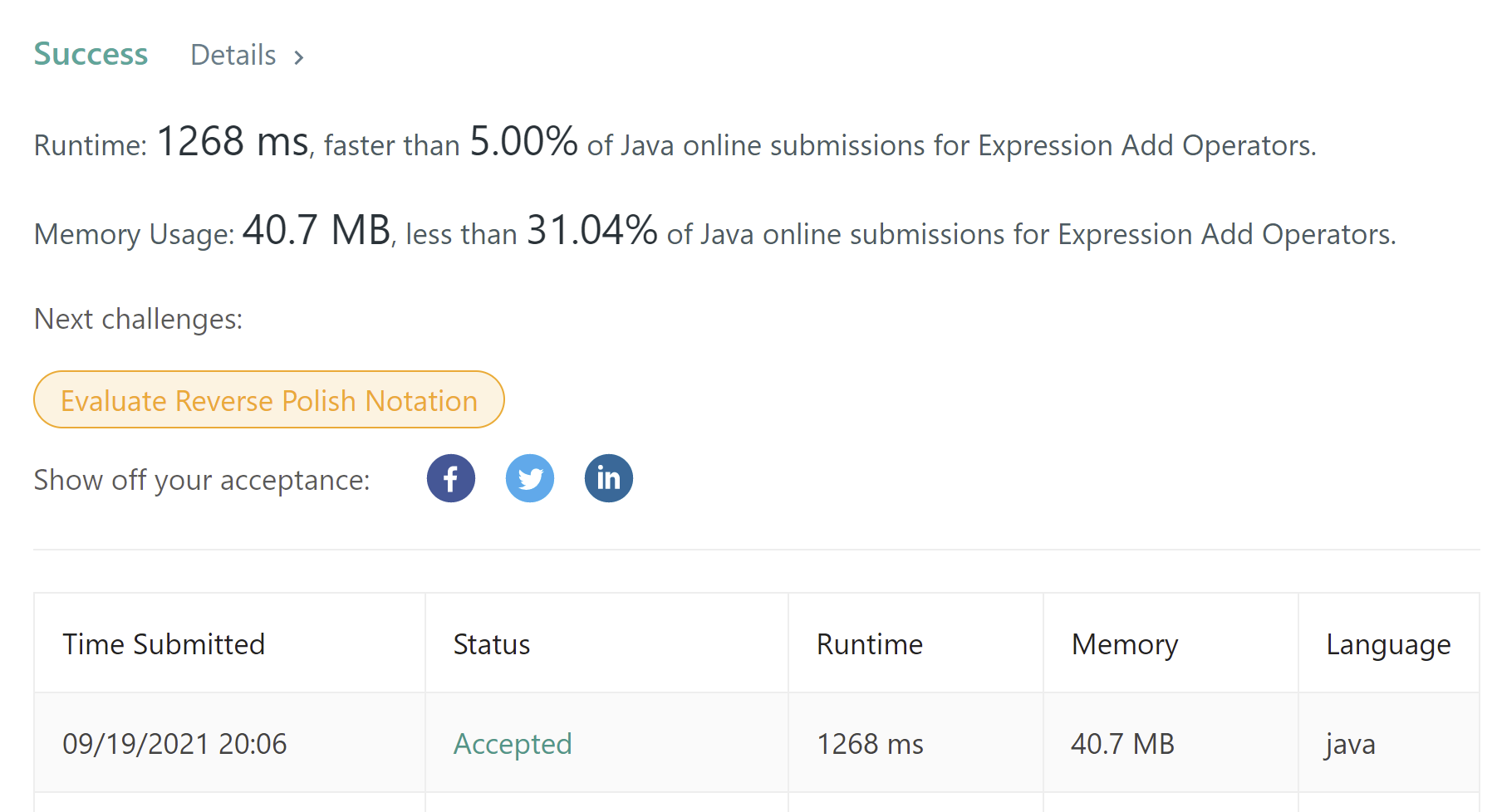Click the chevron next to Details
This screenshot has width=1492, height=812.
(x=299, y=57)
